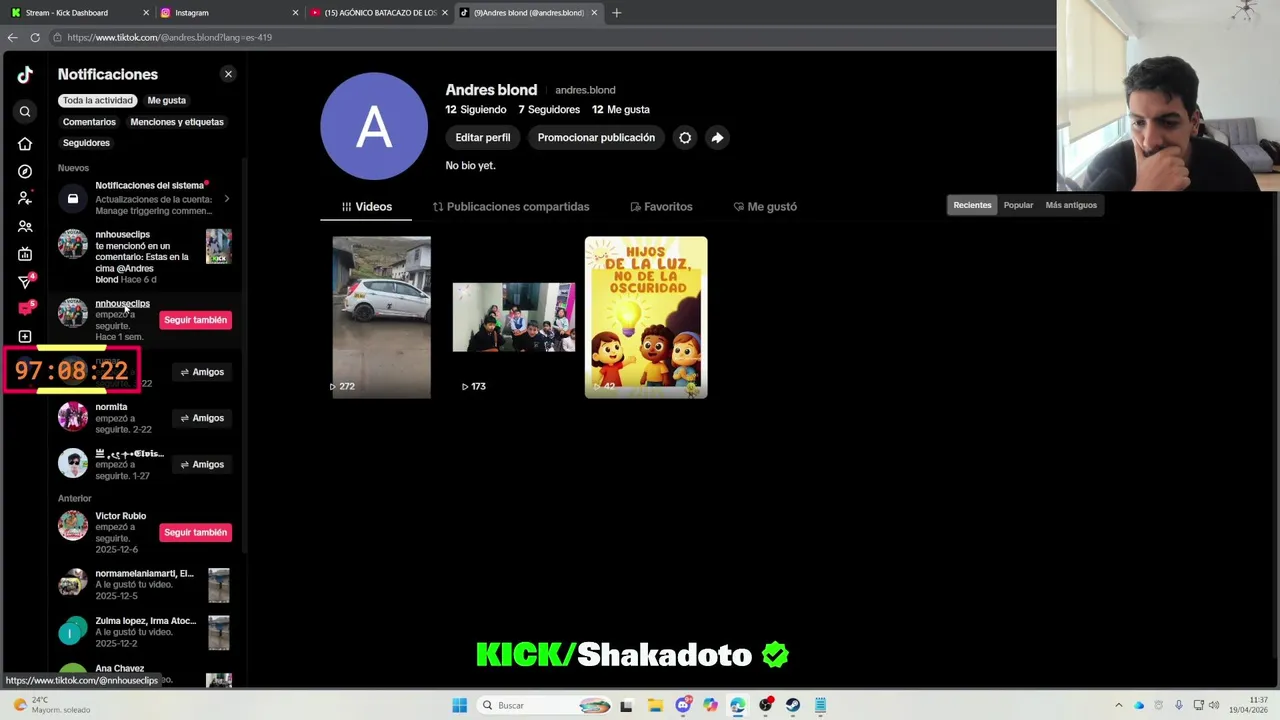The image size is (1280, 720).
Task: Close the Notificaciones panel
Action: 228,74
